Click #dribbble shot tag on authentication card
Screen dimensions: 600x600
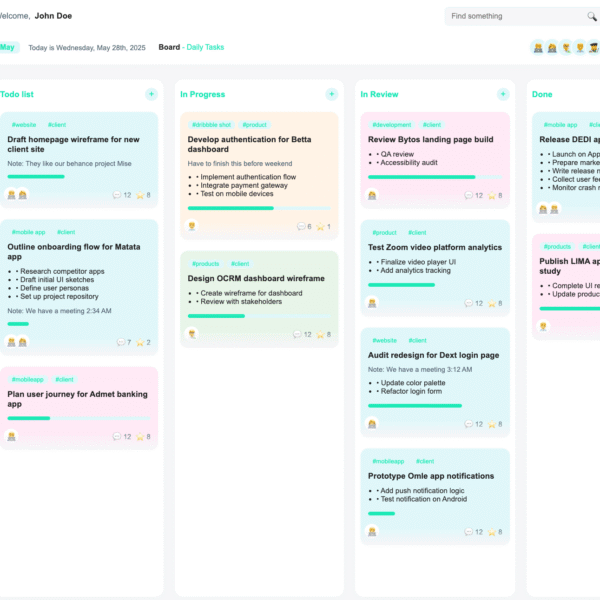pos(210,125)
